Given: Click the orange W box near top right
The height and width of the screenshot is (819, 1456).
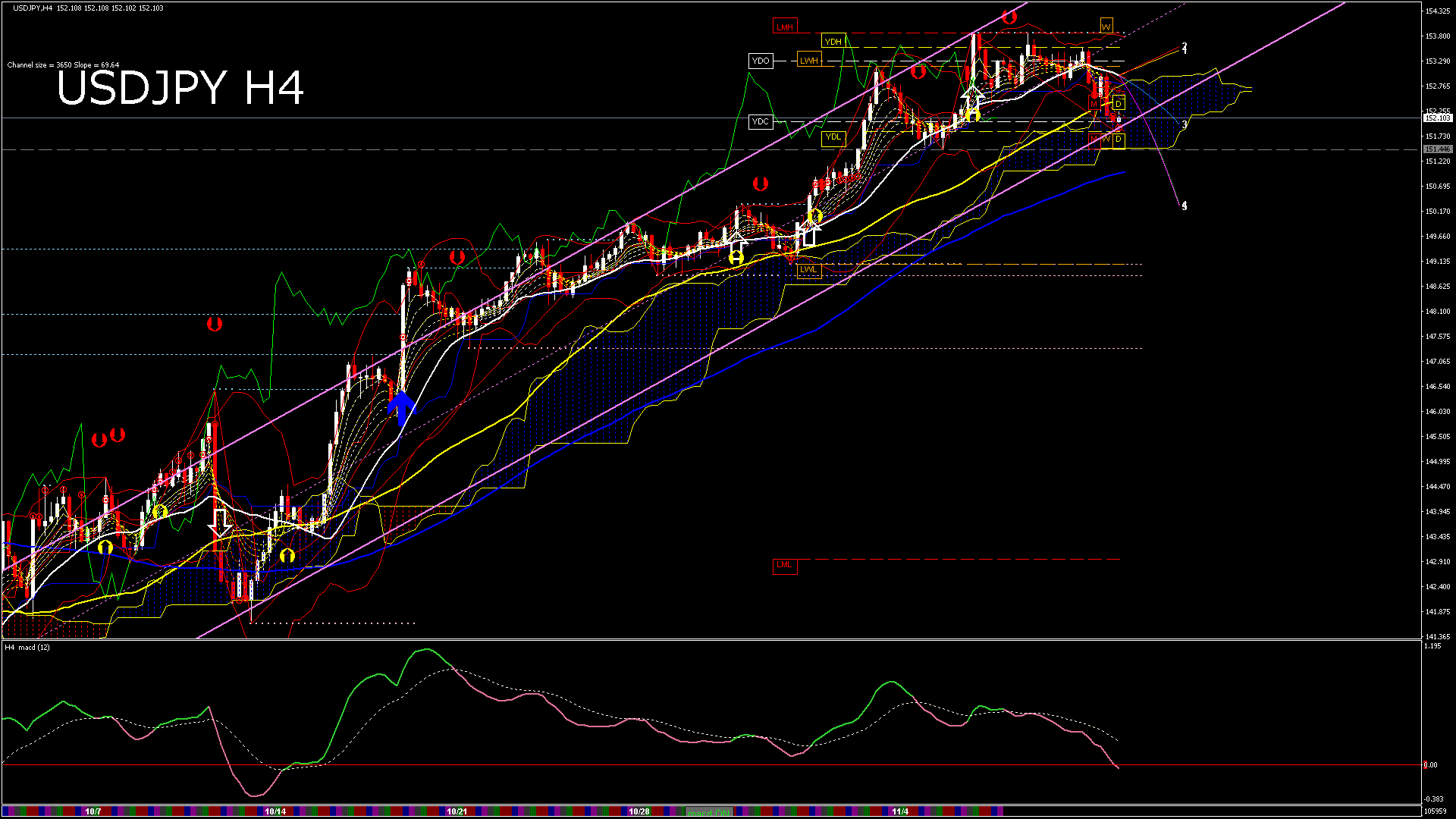Looking at the screenshot, I should (1106, 27).
